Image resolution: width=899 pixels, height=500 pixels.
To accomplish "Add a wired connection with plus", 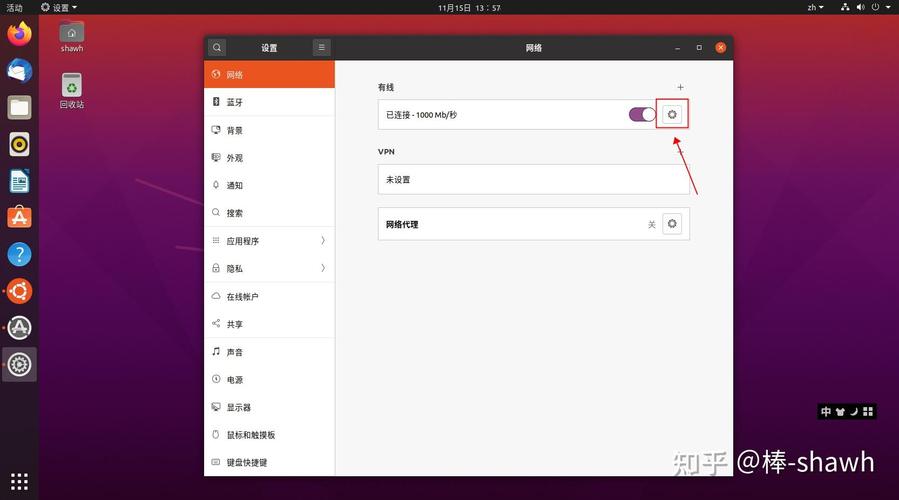I will coord(680,87).
